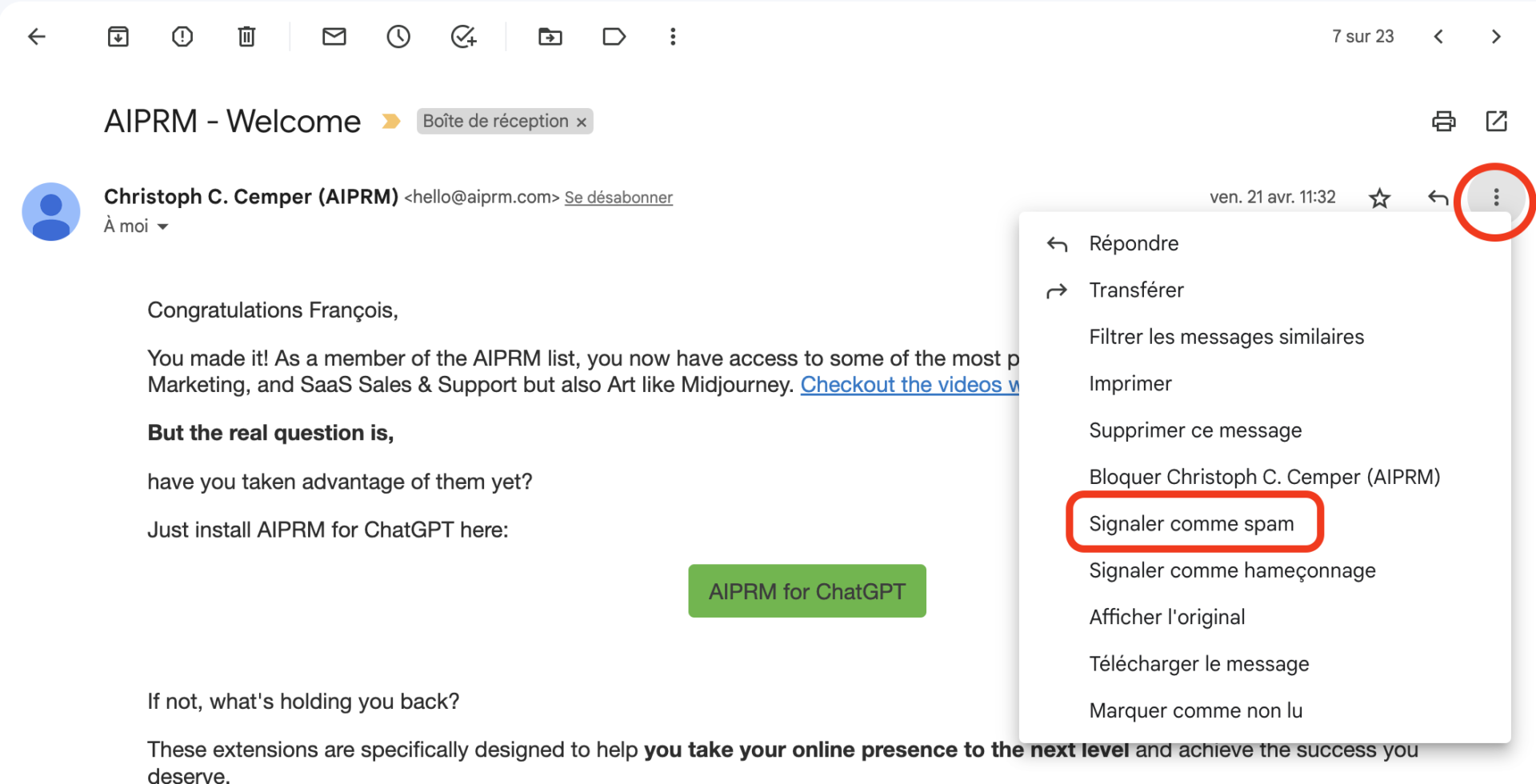Select Télécharger le message
The height and width of the screenshot is (784, 1536).
(1265, 664)
